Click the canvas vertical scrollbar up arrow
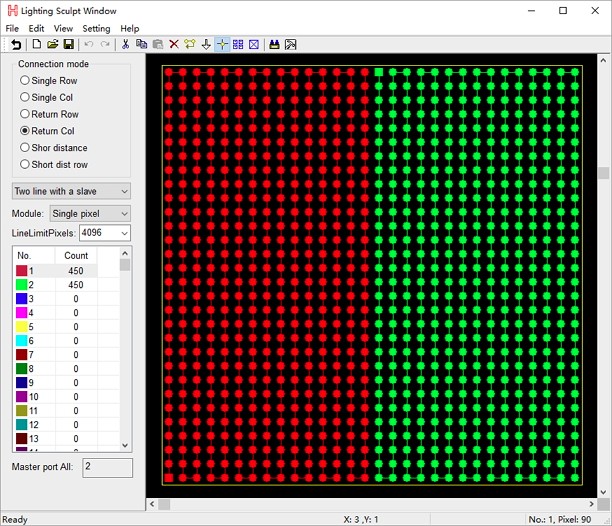Viewport: 612px width, 526px height. tap(603, 60)
